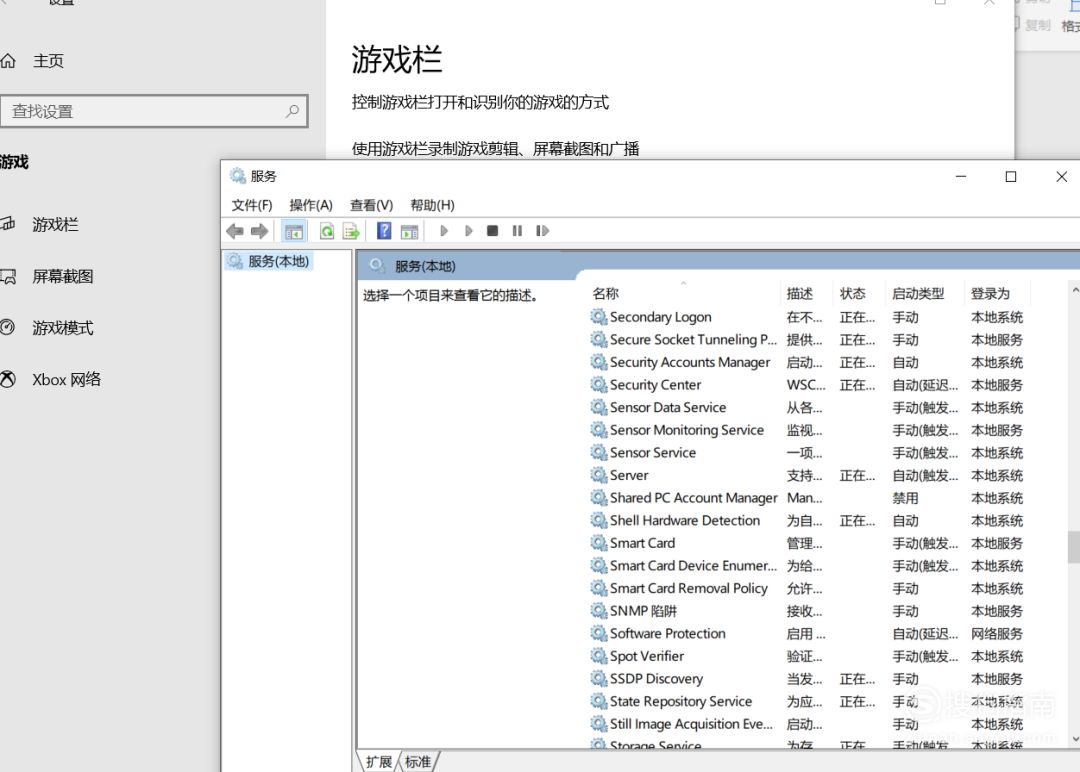Select 服务(本地) in the console tree

[x=269, y=261]
